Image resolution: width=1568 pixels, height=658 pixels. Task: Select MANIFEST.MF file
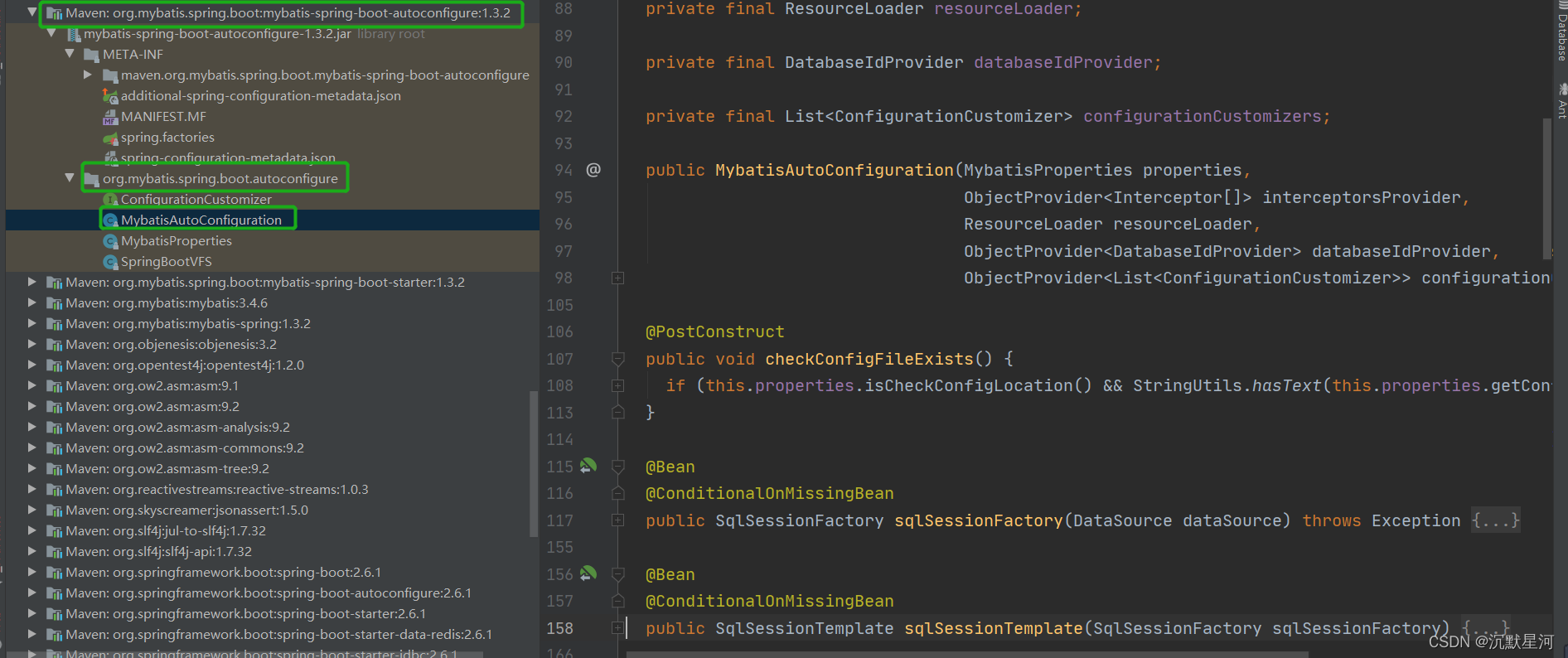tap(163, 116)
